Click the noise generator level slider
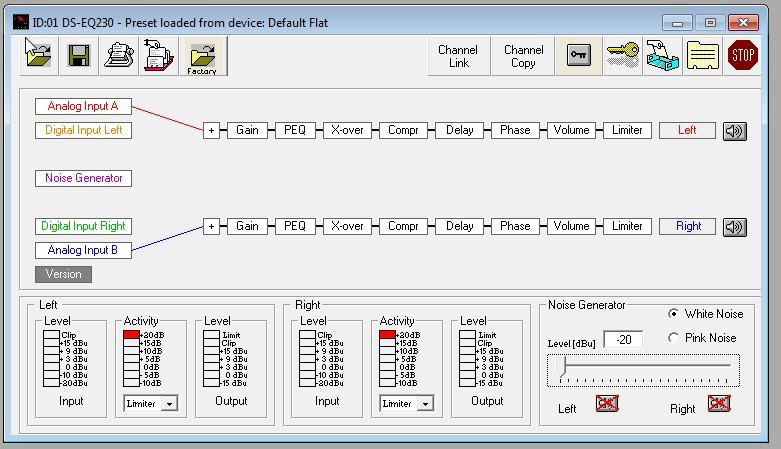The width and height of the screenshot is (781, 449). pos(643,369)
